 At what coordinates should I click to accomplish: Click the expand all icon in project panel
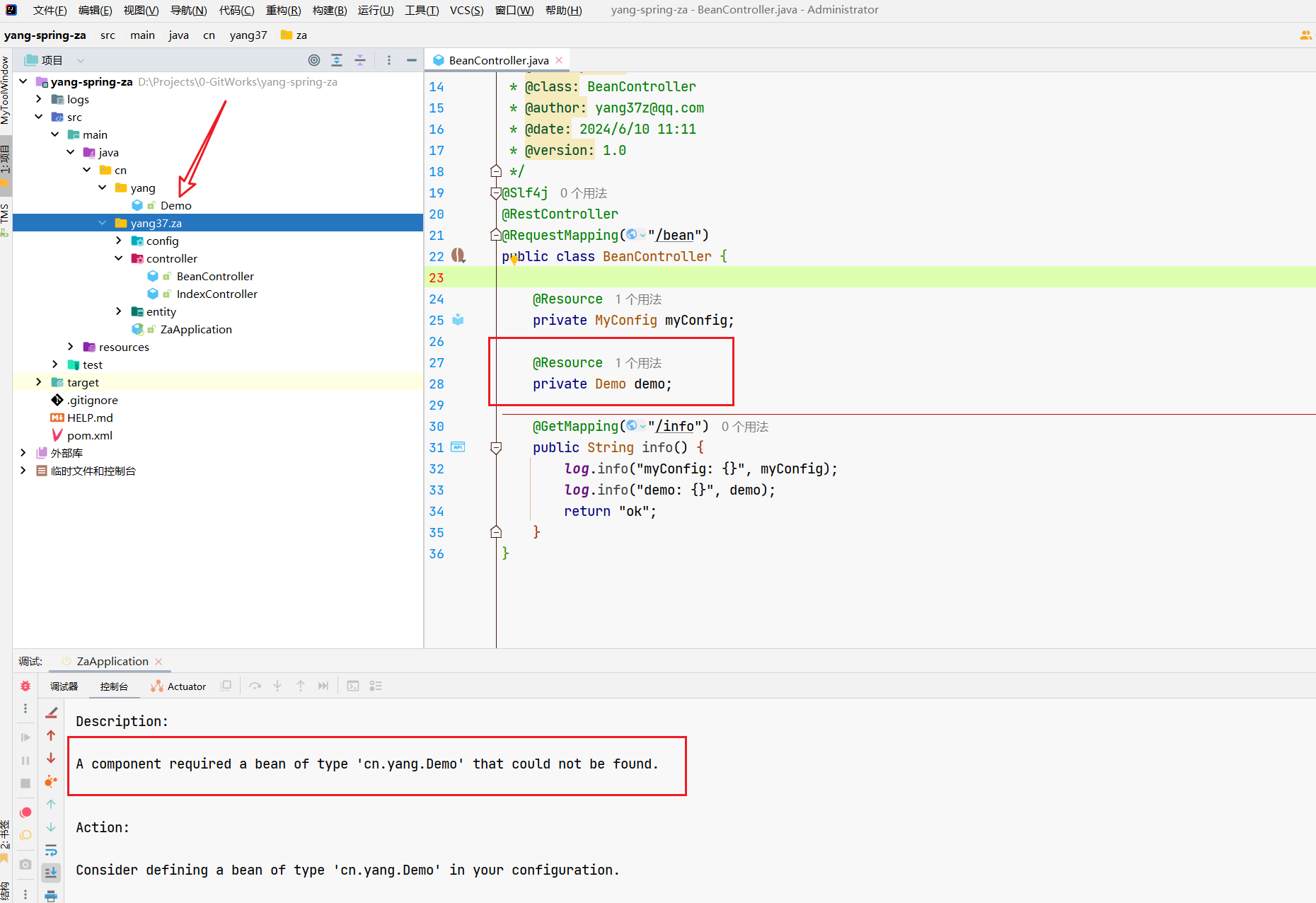(x=337, y=60)
